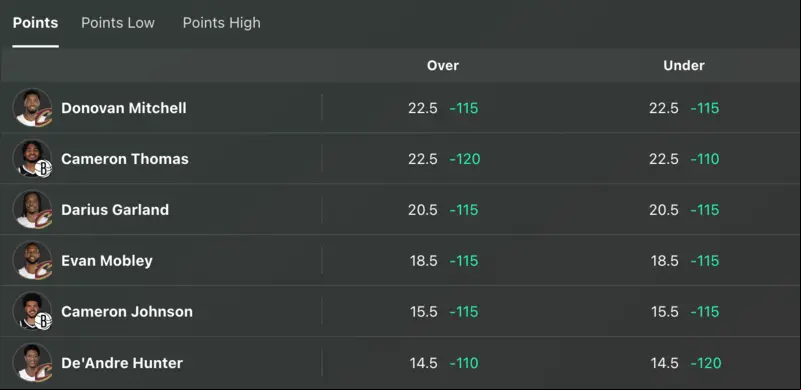Viewport: 801px width, 390px height.
Task: Bet Cameron Thomas over 22.5 at -120
Action: (443, 159)
